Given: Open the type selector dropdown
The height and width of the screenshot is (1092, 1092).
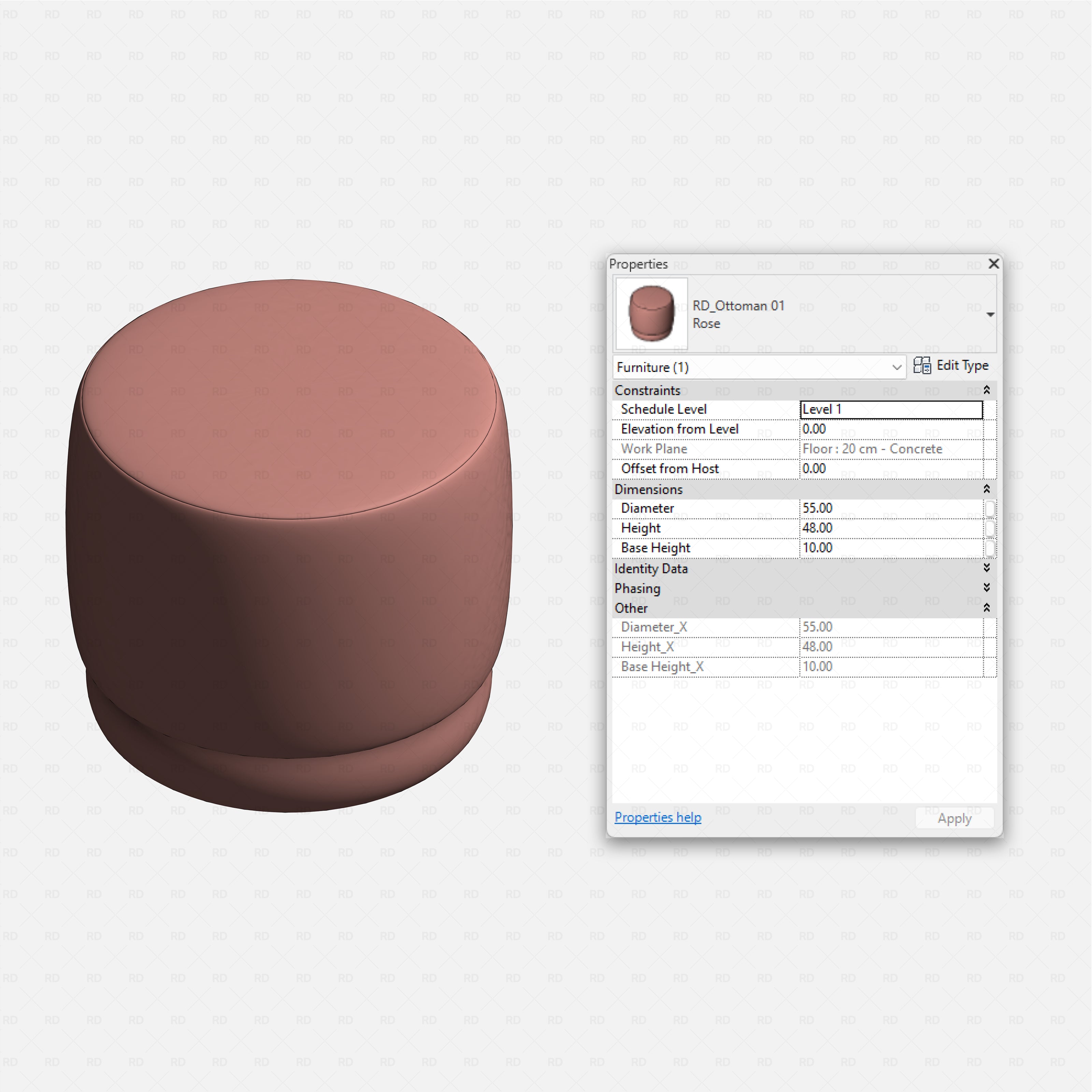Looking at the screenshot, I should (991, 314).
